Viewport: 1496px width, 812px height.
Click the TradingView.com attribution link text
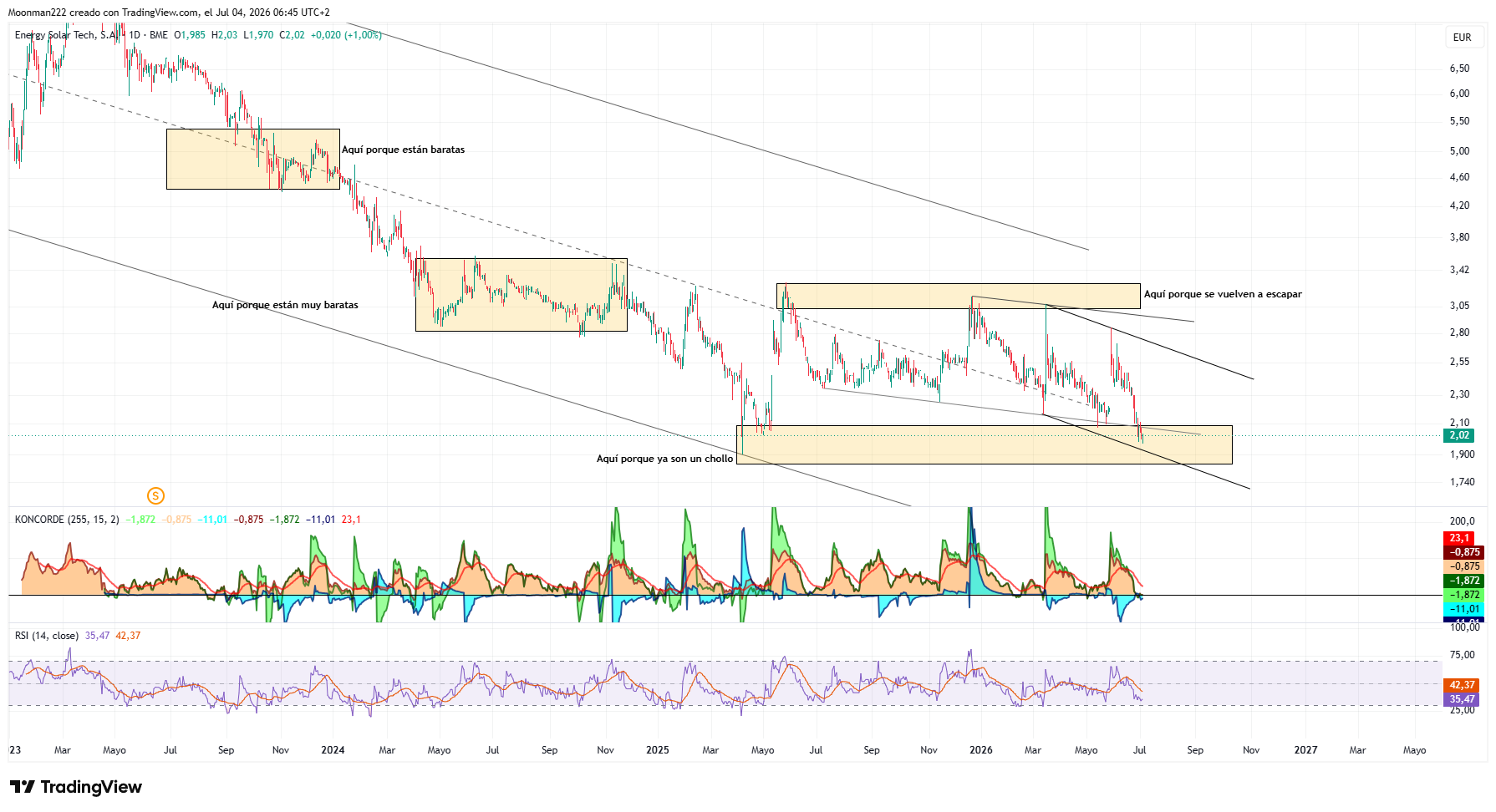point(160,13)
